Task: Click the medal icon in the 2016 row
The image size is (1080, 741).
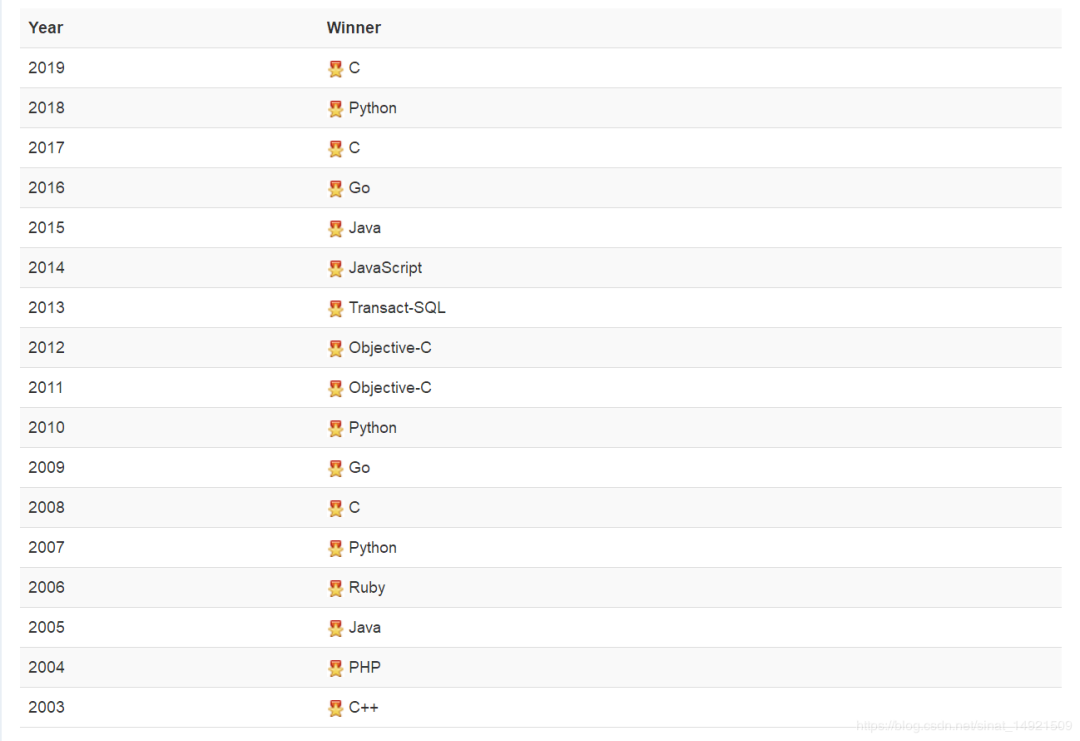Action: [335, 188]
